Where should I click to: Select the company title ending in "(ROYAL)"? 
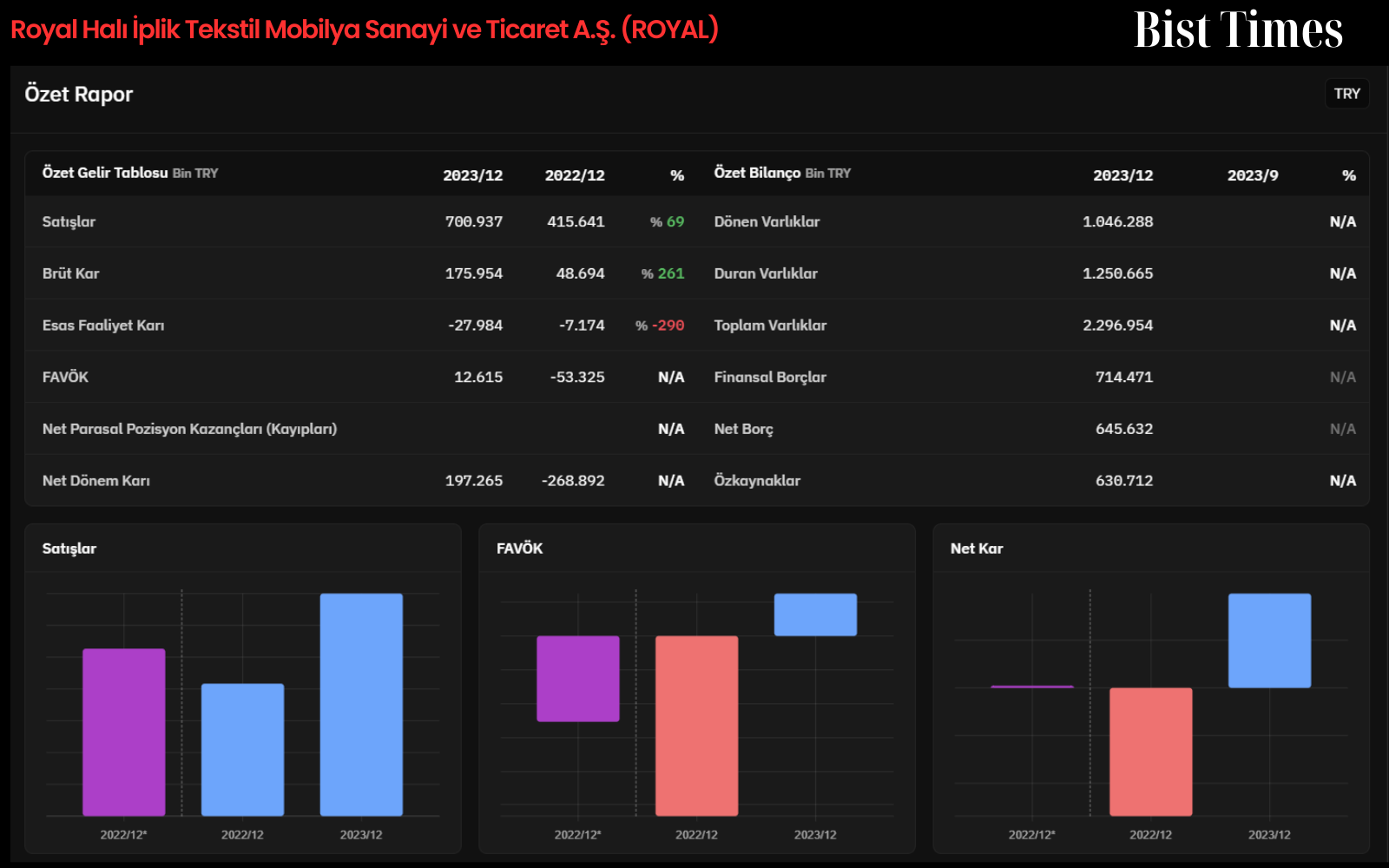365,30
